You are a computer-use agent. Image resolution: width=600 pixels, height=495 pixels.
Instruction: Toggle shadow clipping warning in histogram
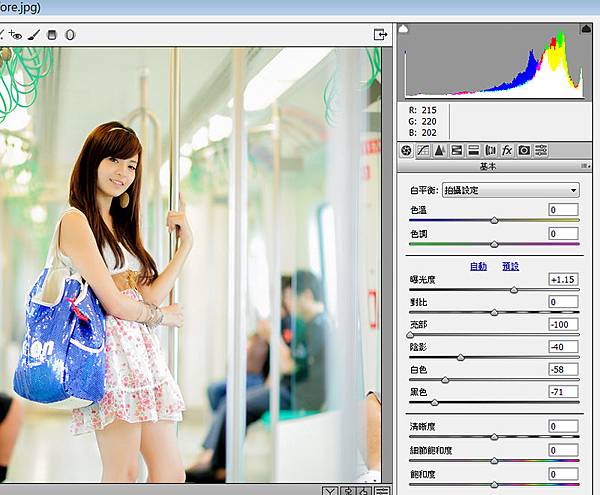click(403, 29)
